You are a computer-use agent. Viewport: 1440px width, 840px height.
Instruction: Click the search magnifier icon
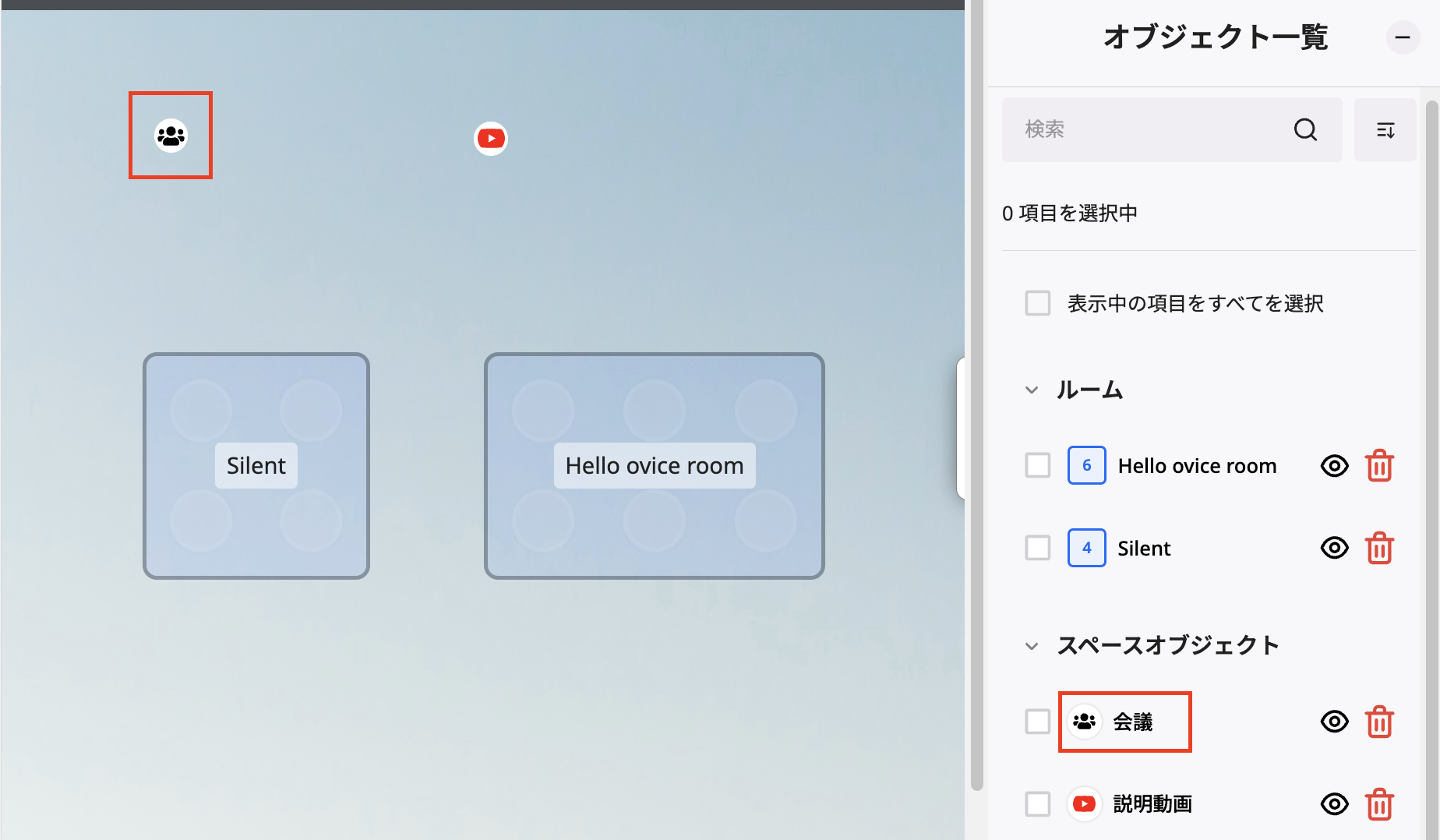[x=1305, y=129]
